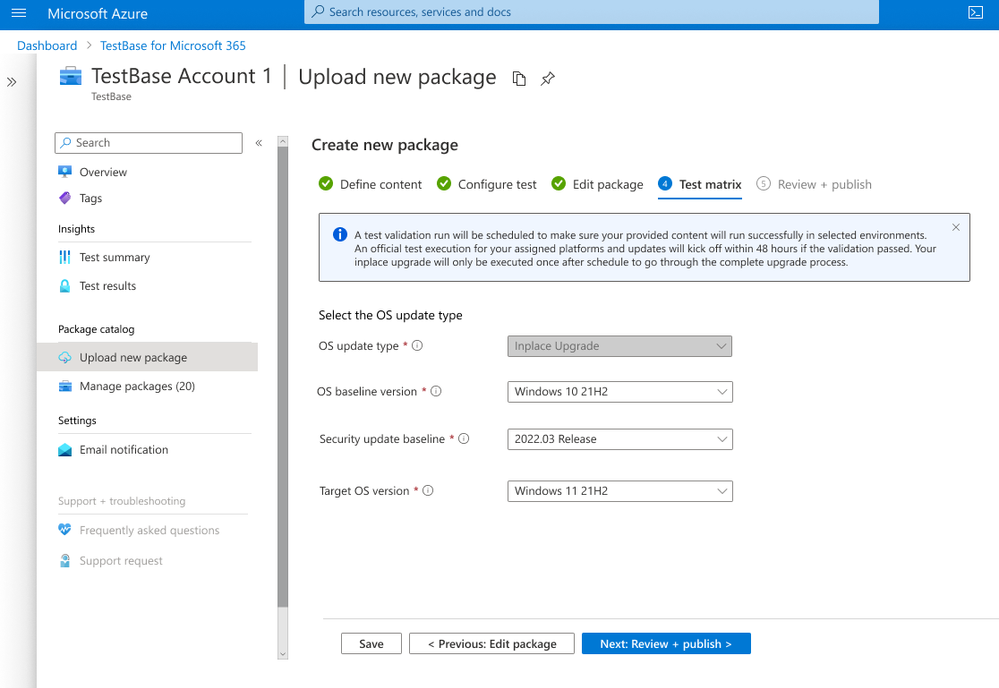Click the Save button
999x688 pixels.
(371, 643)
